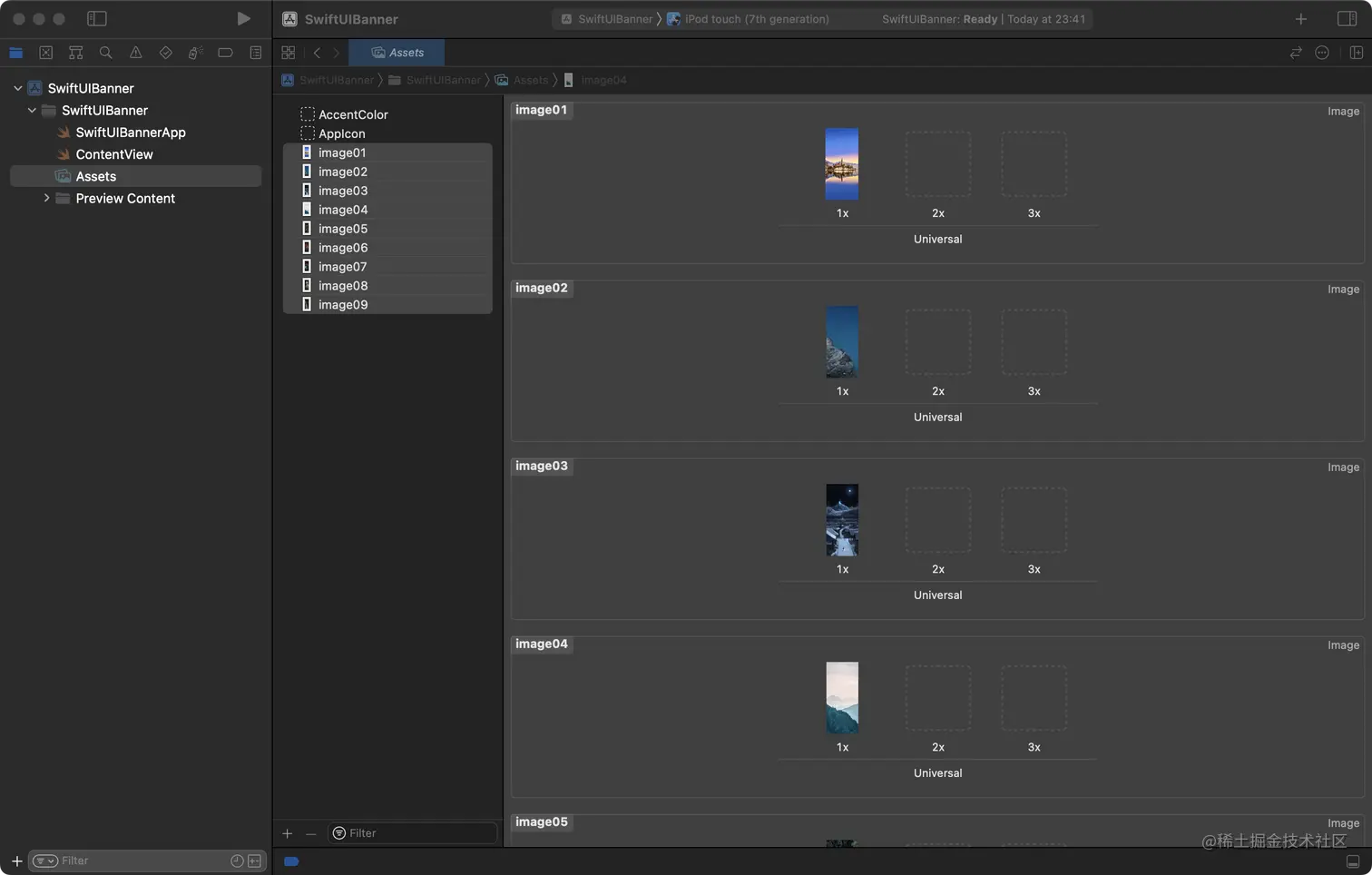The height and width of the screenshot is (875, 1372).
Task: Select the empty 2x slot of image01
Action: [x=938, y=164]
